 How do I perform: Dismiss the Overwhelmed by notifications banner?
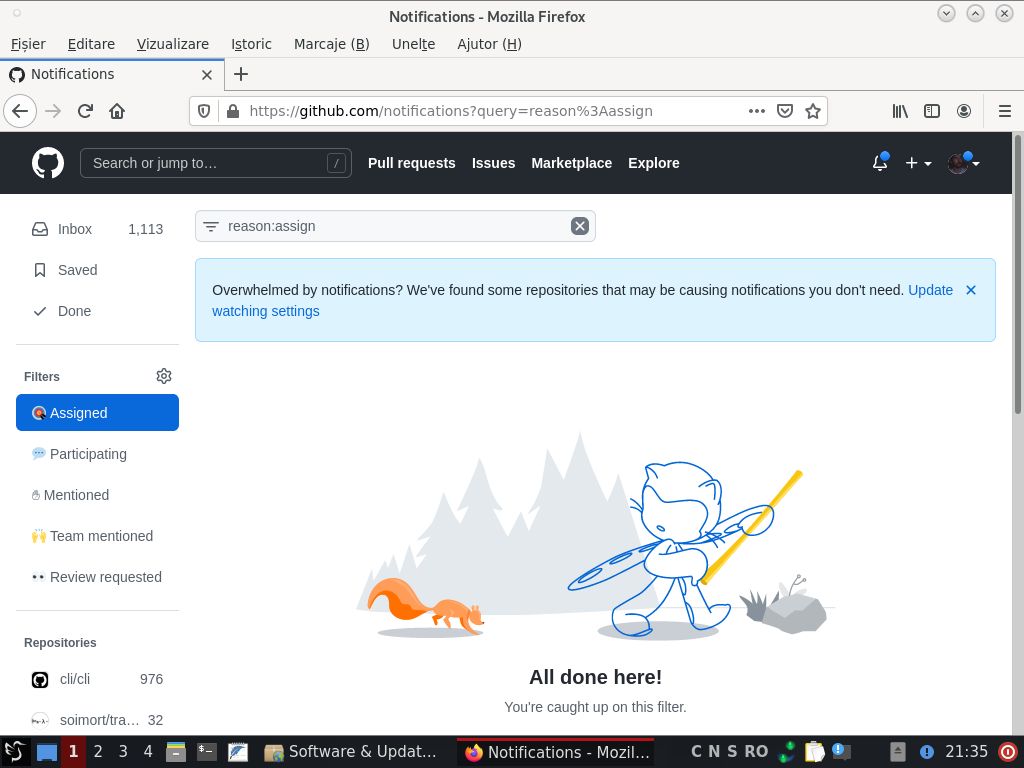click(x=971, y=290)
